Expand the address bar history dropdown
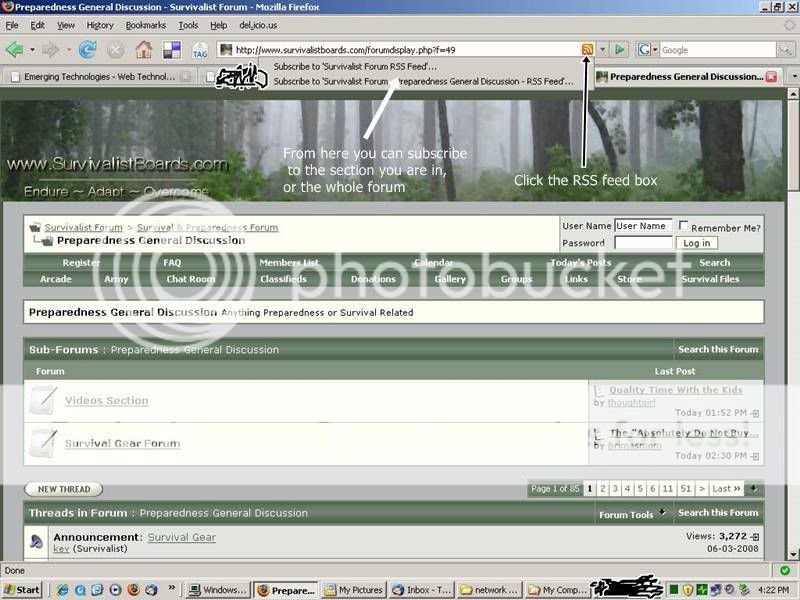Image resolution: width=800 pixels, height=600 pixels. coord(603,49)
